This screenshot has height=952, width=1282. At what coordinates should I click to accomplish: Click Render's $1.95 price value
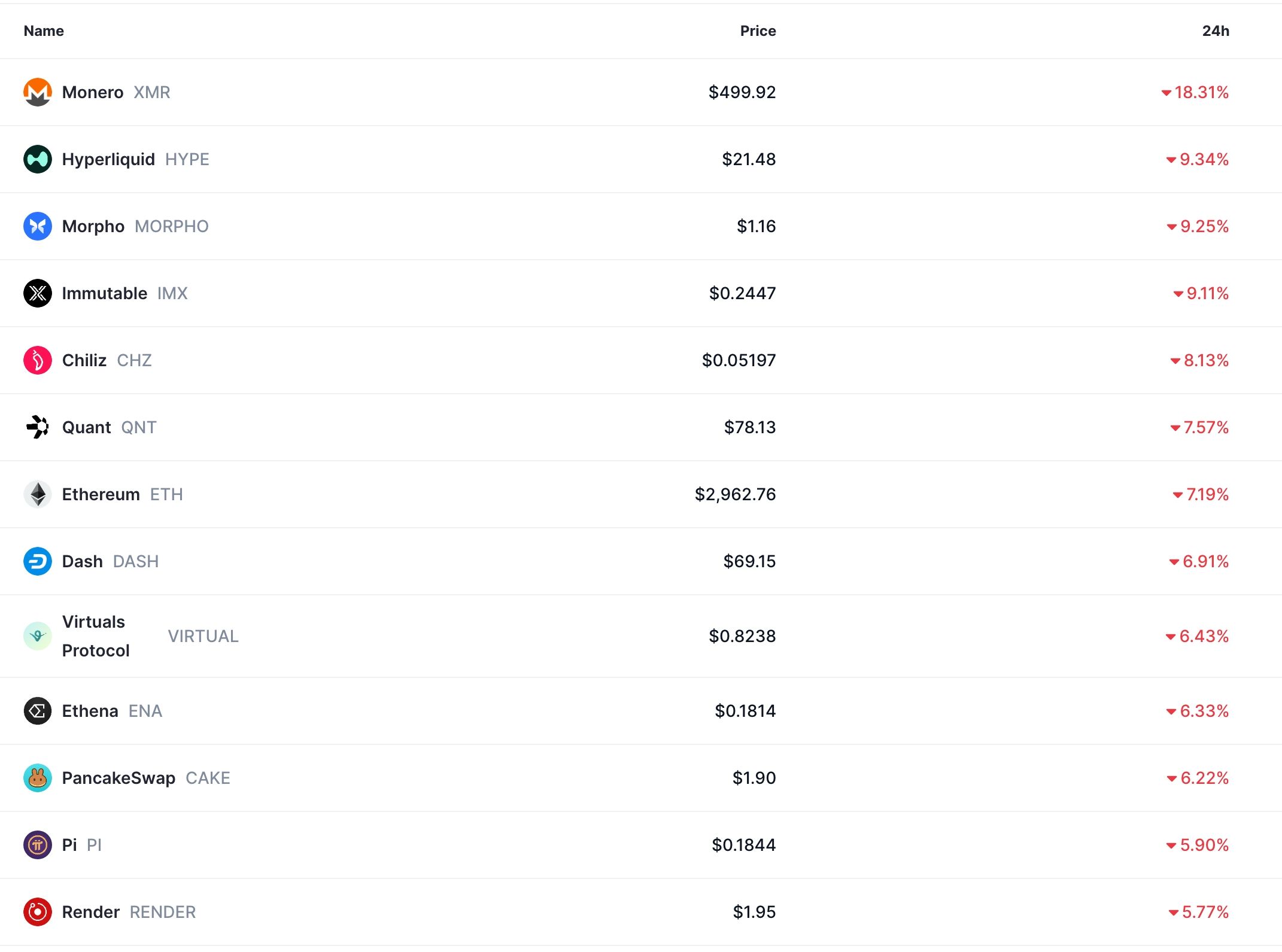pos(754,912)
